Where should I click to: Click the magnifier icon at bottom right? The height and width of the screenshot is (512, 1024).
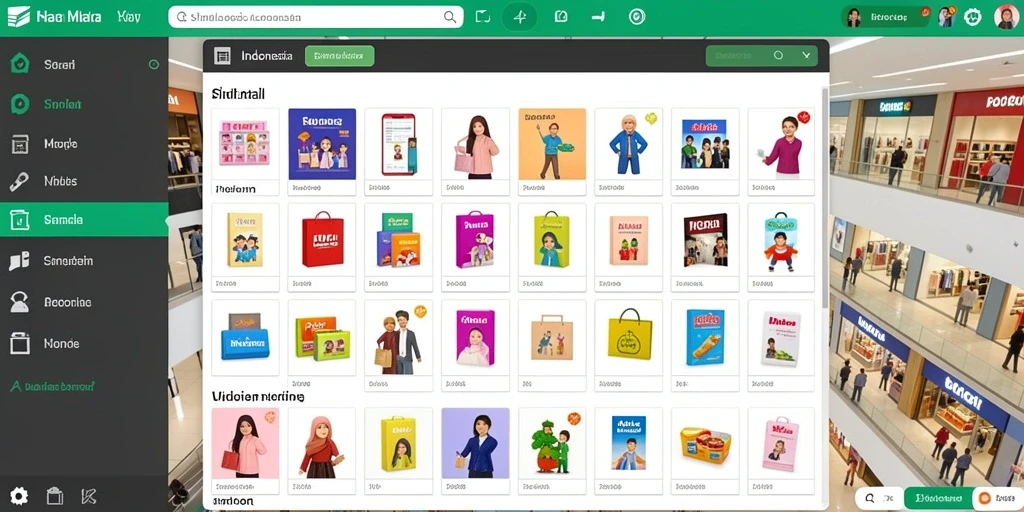[x=871, y=500]
